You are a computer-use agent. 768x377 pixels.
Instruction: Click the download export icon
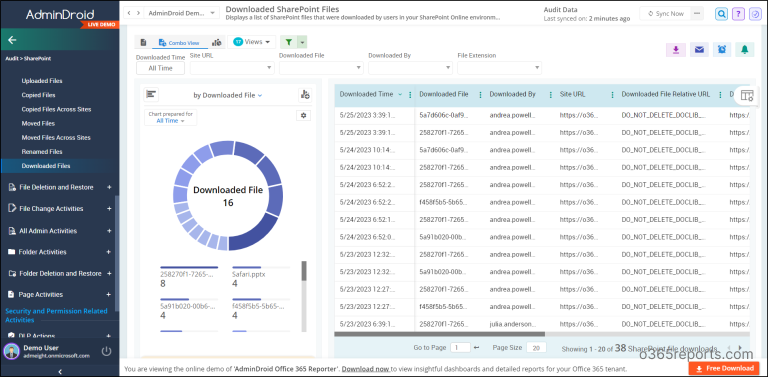(675, 49)
